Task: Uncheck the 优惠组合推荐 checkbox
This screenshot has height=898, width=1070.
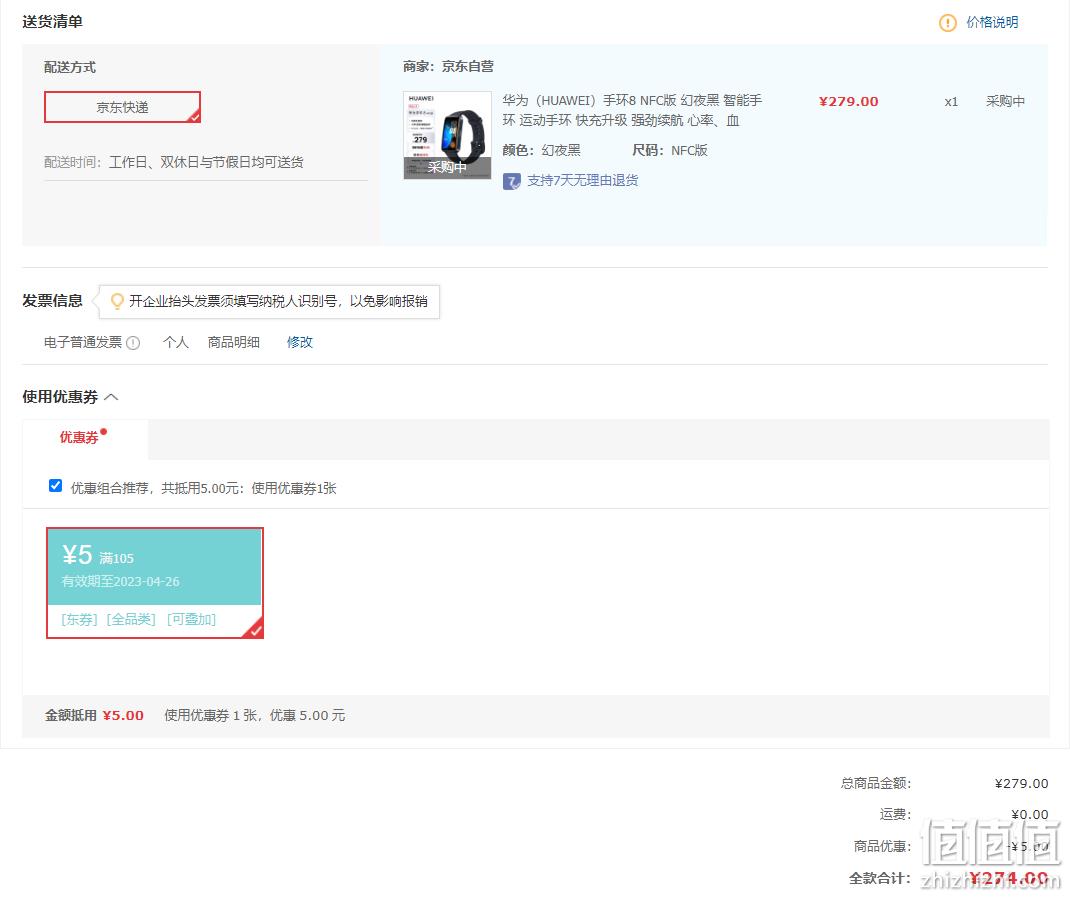Action: 55,486
